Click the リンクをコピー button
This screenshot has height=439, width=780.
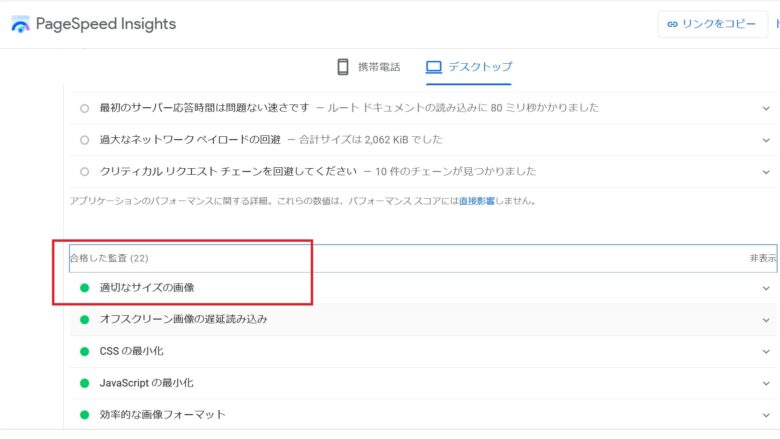point(712,24)
